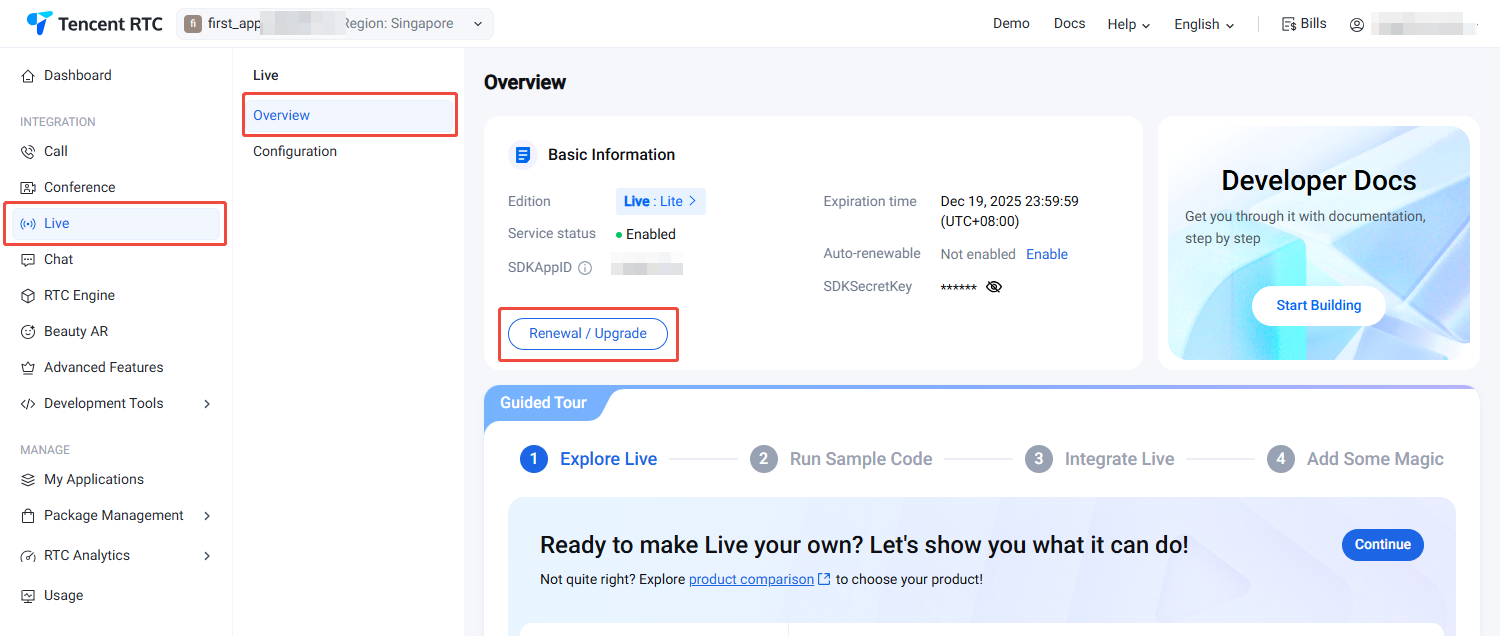Click the Overview page heading
The height and width of the screenshot is (636, 1500).
(x=525, y=82)
